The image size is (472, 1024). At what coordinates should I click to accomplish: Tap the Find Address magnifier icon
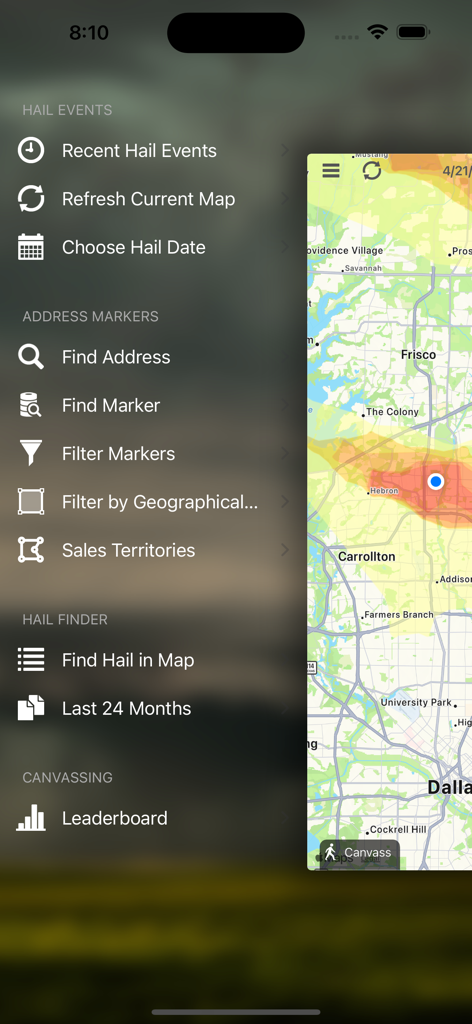tap(31, 357)
